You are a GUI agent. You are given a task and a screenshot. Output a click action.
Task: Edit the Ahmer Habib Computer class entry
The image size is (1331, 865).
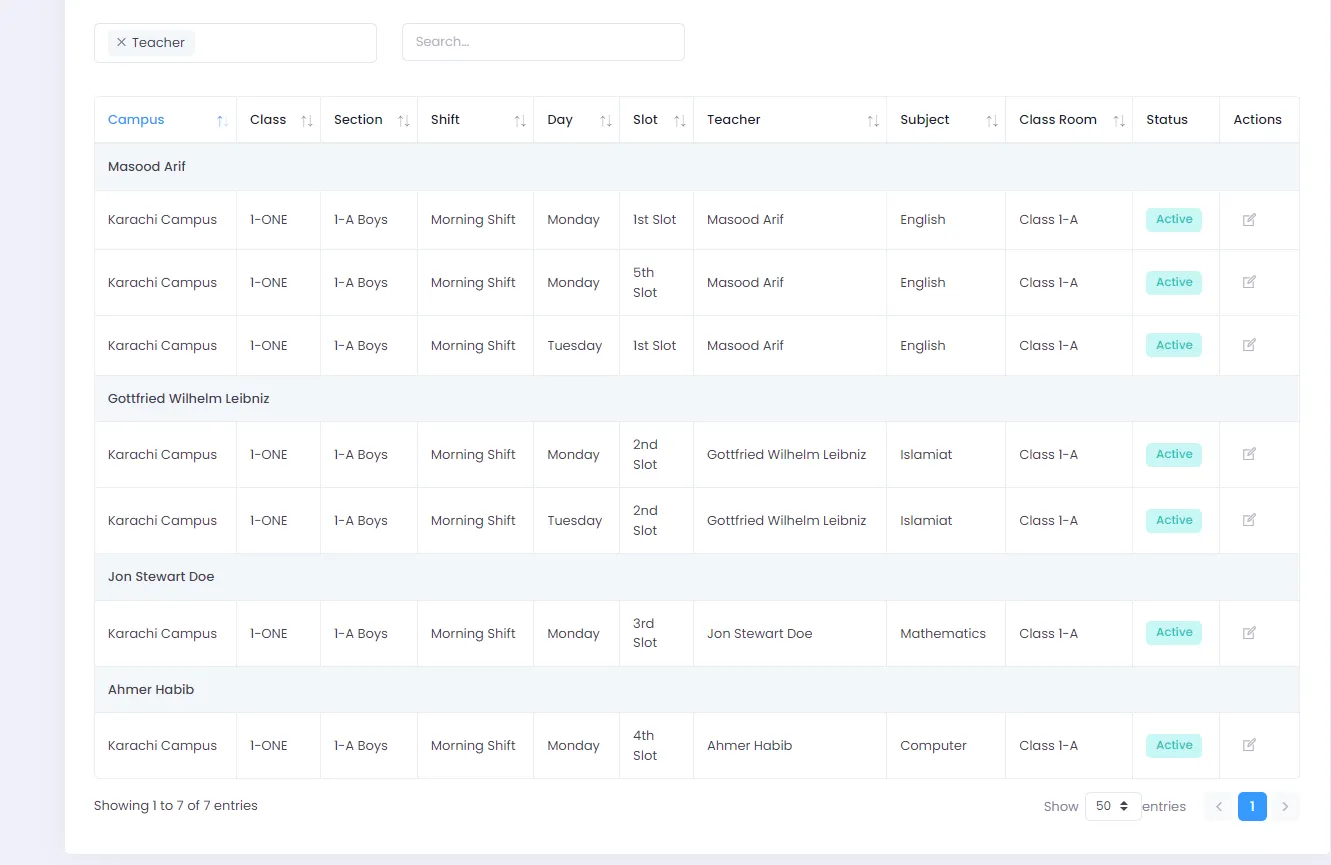(x=1248, y=745)
